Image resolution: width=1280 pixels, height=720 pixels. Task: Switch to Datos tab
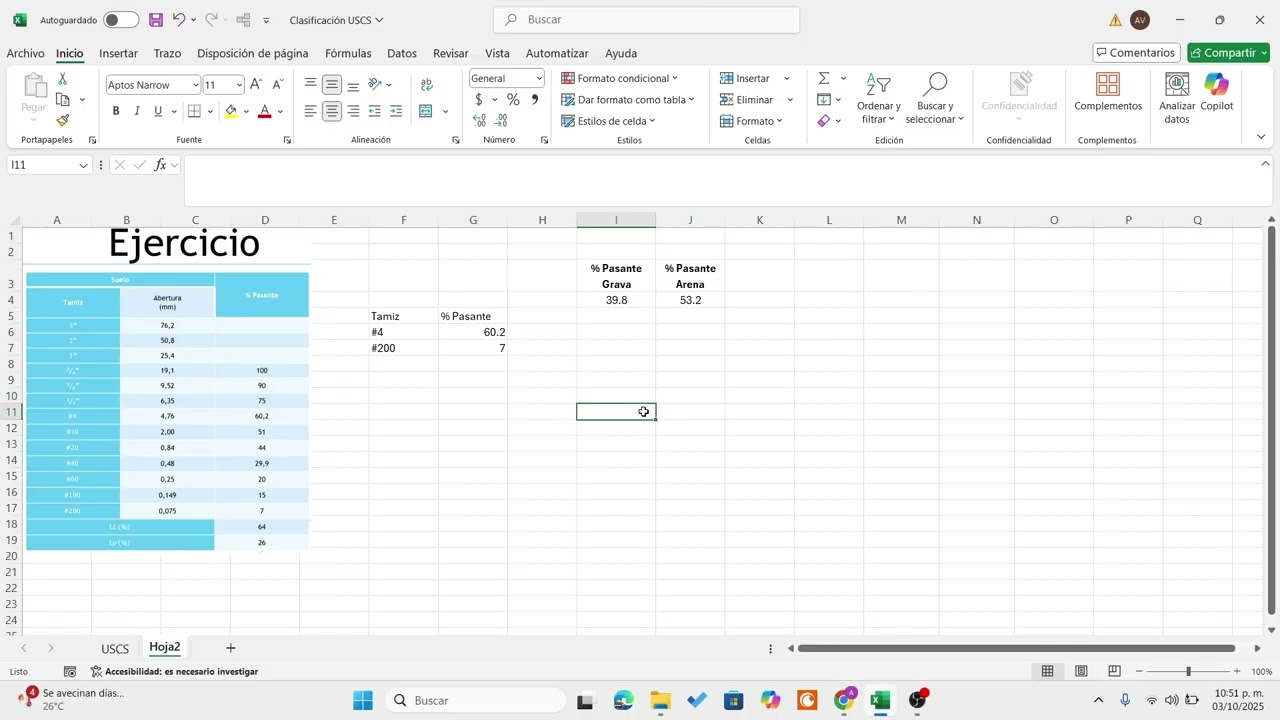(x=402, y=53)
